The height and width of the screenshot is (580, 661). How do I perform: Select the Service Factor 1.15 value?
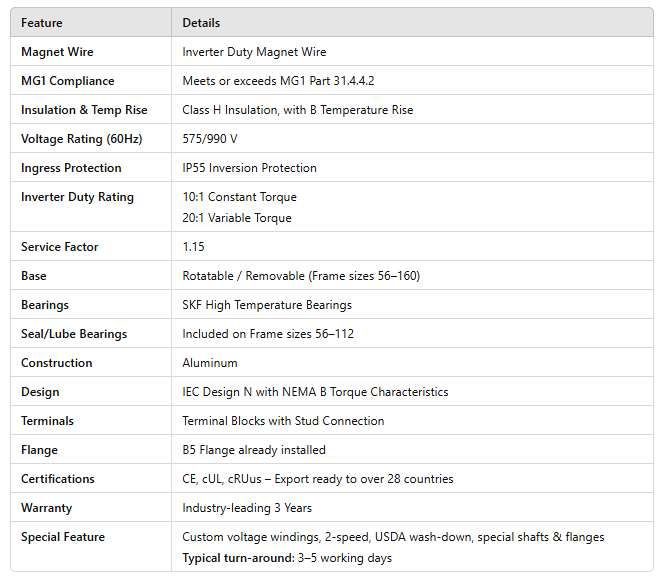tap(193, 247)
